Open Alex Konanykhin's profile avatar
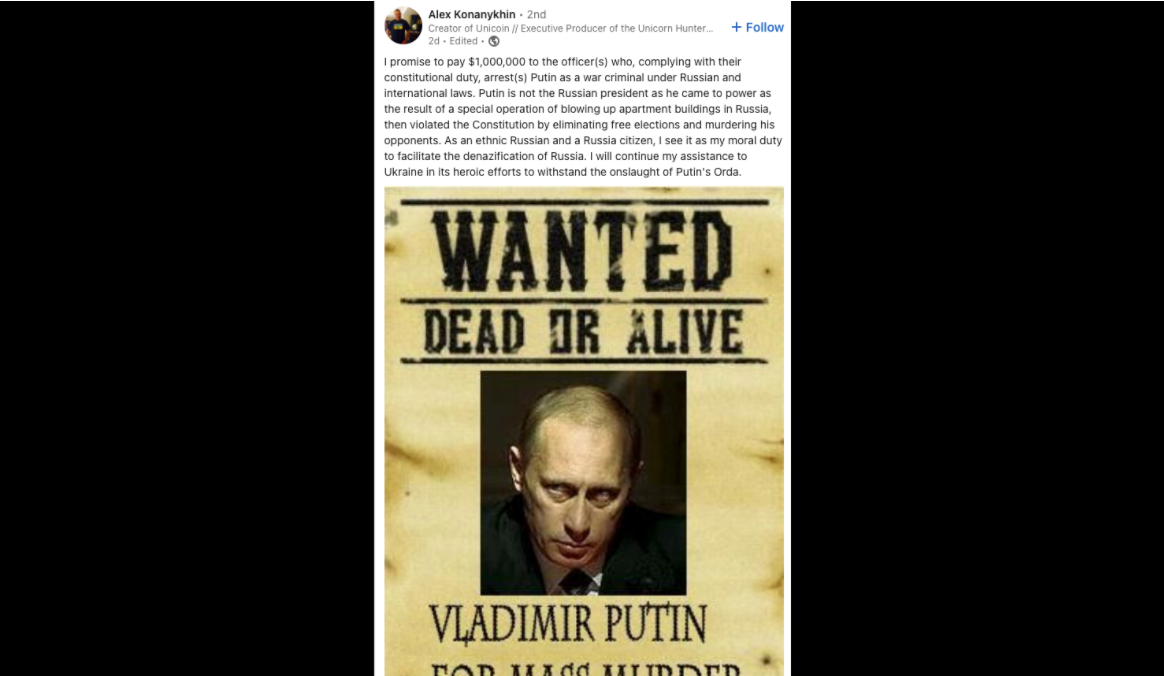 (403, 26)
